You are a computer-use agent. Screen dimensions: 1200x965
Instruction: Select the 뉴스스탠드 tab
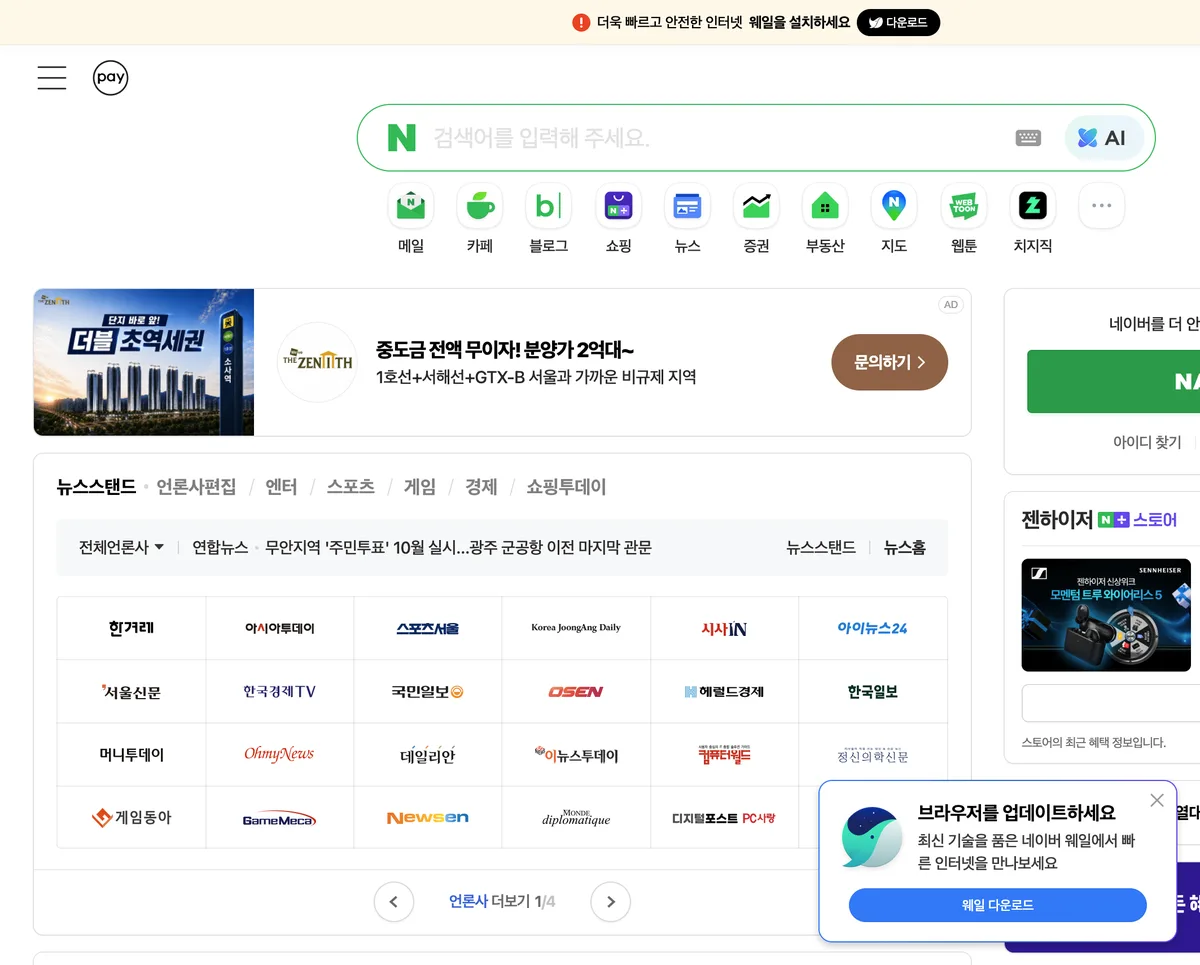[96, 487]
